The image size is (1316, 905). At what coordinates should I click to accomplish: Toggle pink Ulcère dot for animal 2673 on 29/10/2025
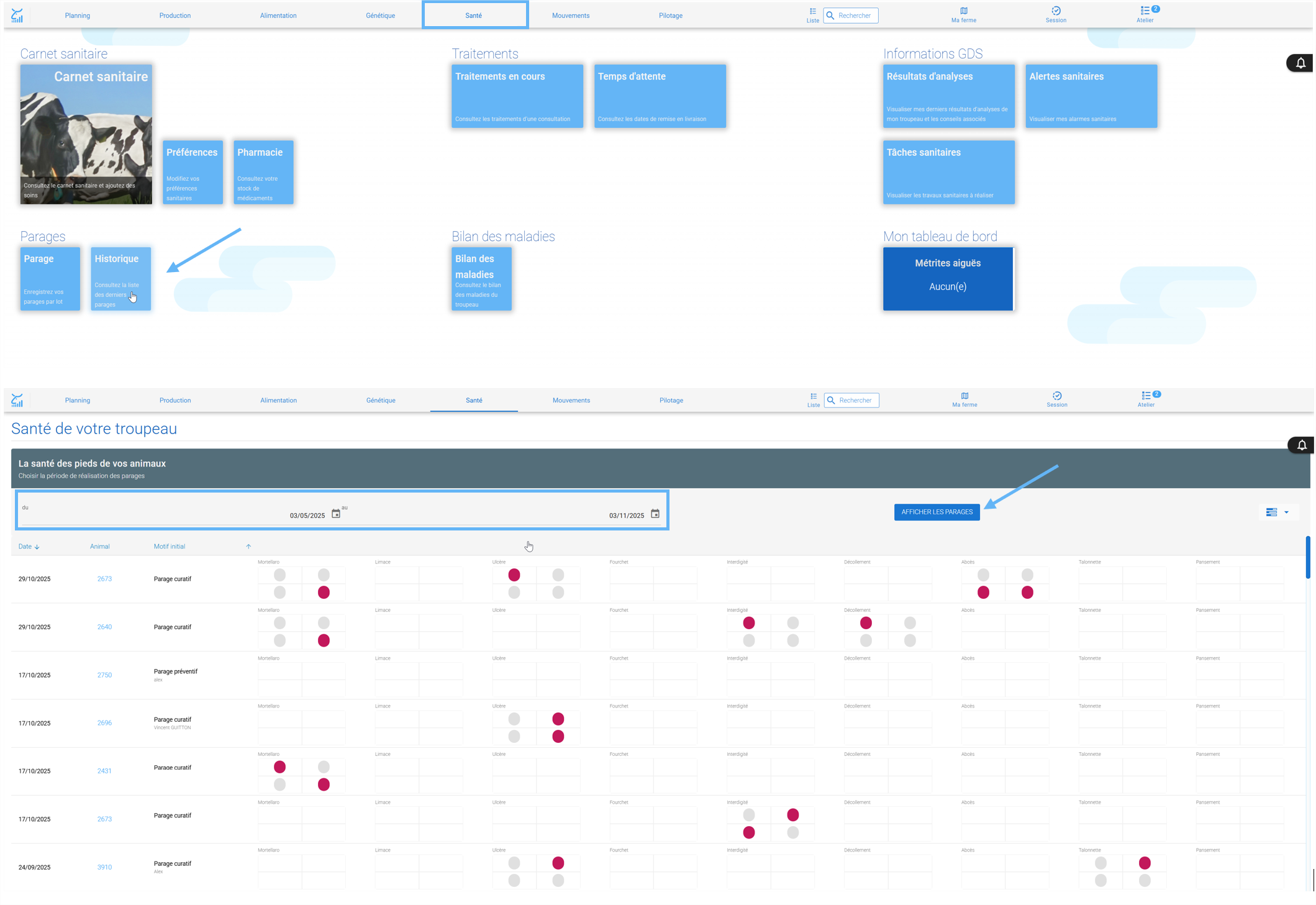514,575
